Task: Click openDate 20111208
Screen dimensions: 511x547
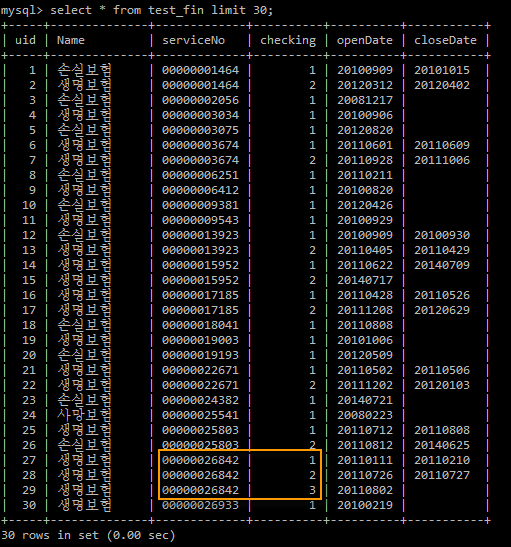Action: coord(365,310)
